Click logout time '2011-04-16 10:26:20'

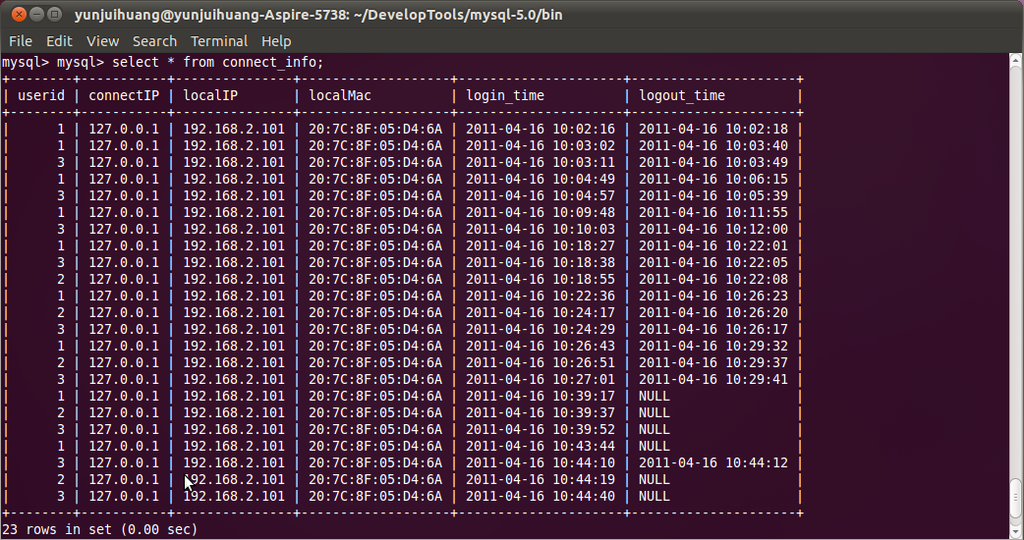point(713,313)
